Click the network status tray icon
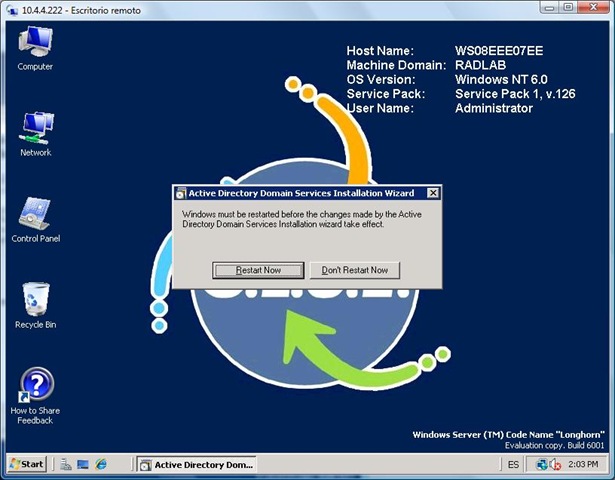This screenshot has height=480, width=615. [543, 464]
